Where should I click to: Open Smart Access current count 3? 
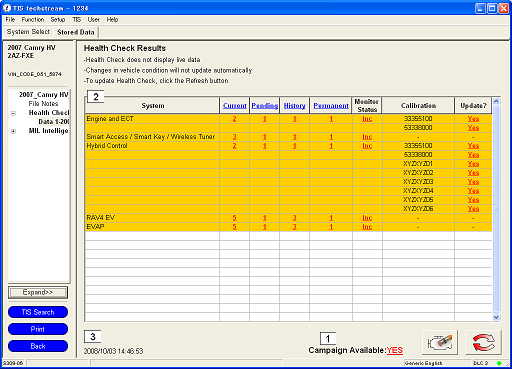tap(234, 137)
